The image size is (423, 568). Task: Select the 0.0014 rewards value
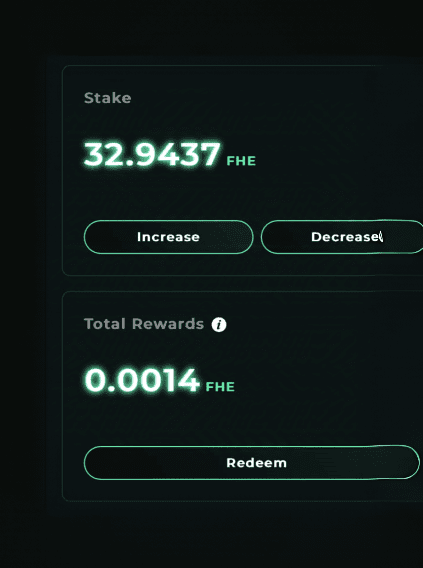[142, 380]
